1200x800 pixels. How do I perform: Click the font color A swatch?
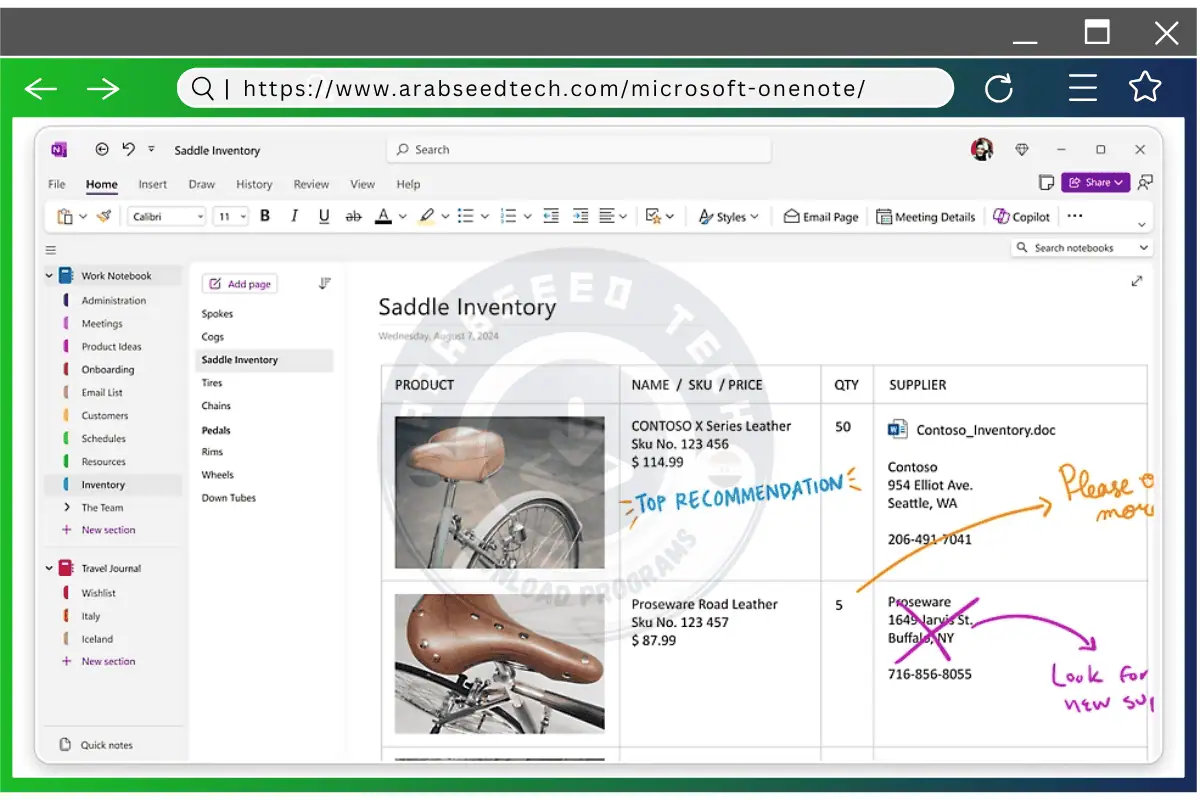pyautogui.click(x=382, y=216)
